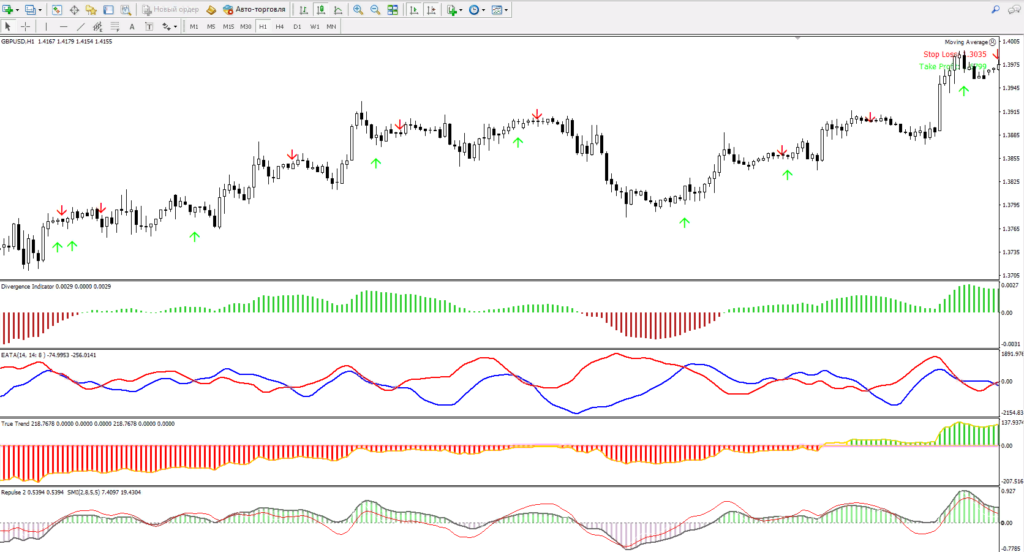Open the New Chart dropdown arrow
This screenshot has height=552, width=1024.
point(18,9)
